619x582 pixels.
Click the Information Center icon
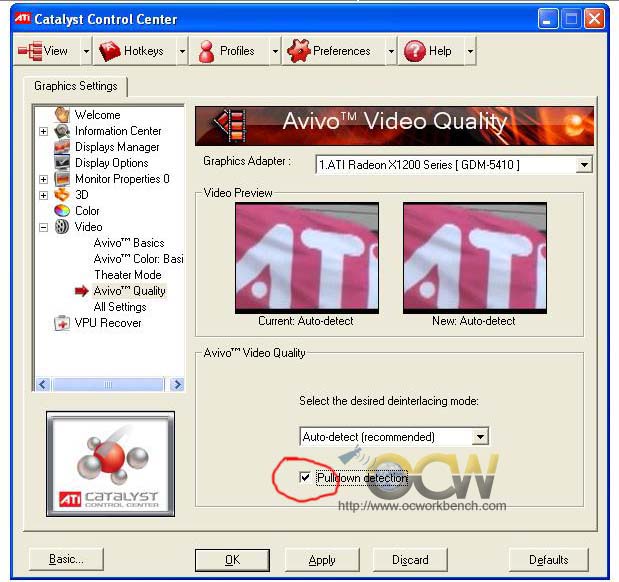pos(62,131)
